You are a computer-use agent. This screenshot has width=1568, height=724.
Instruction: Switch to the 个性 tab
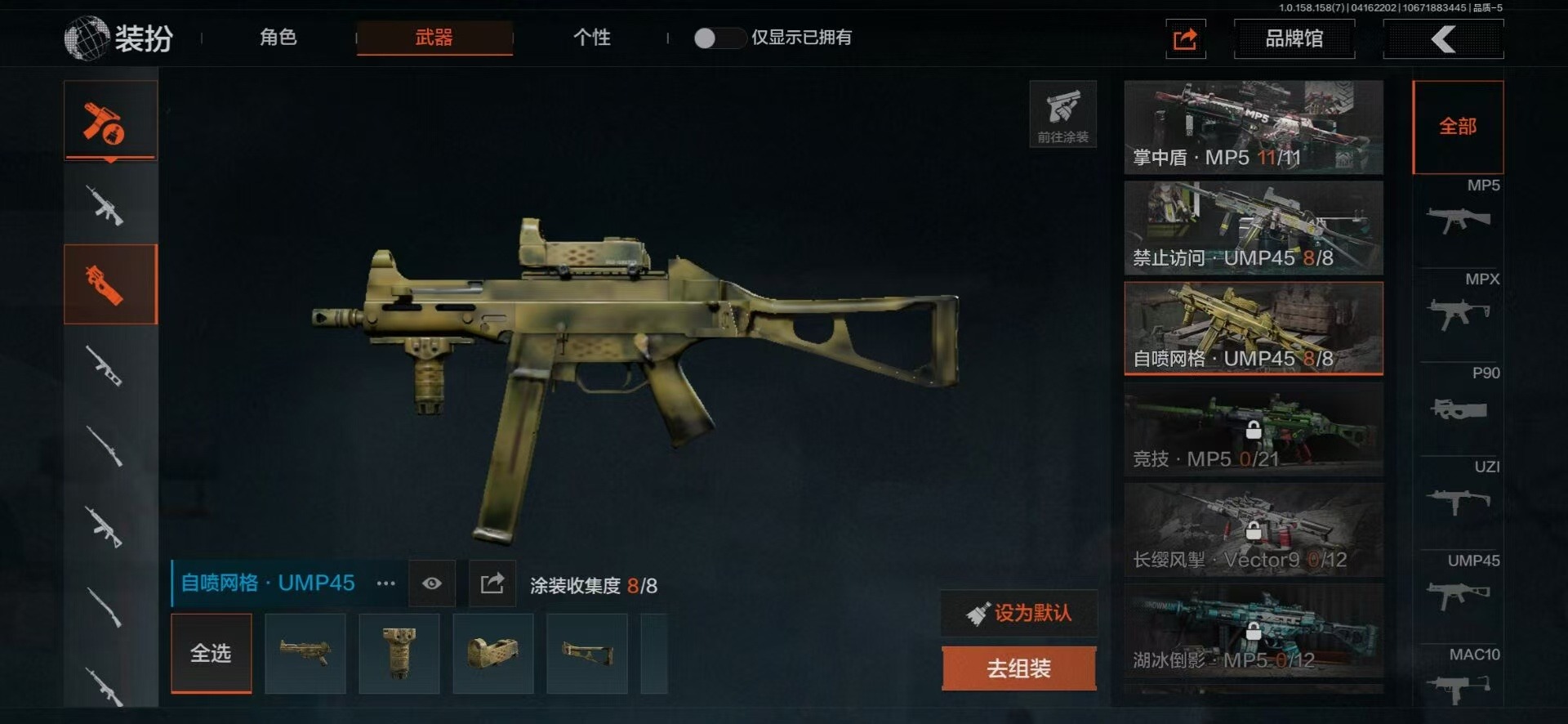point(592,38)
